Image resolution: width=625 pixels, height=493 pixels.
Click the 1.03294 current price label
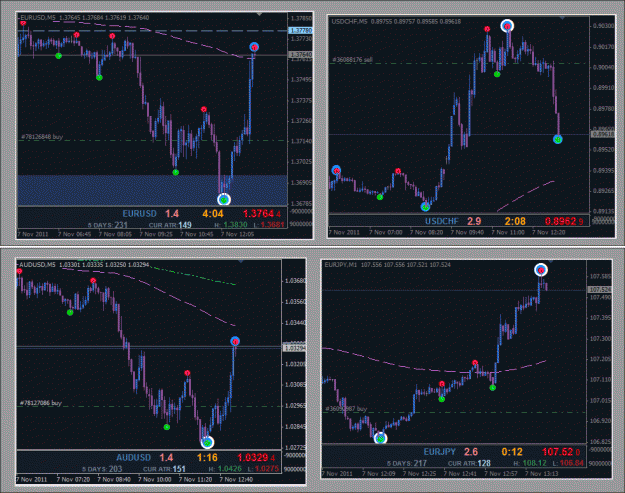point(294,348)
